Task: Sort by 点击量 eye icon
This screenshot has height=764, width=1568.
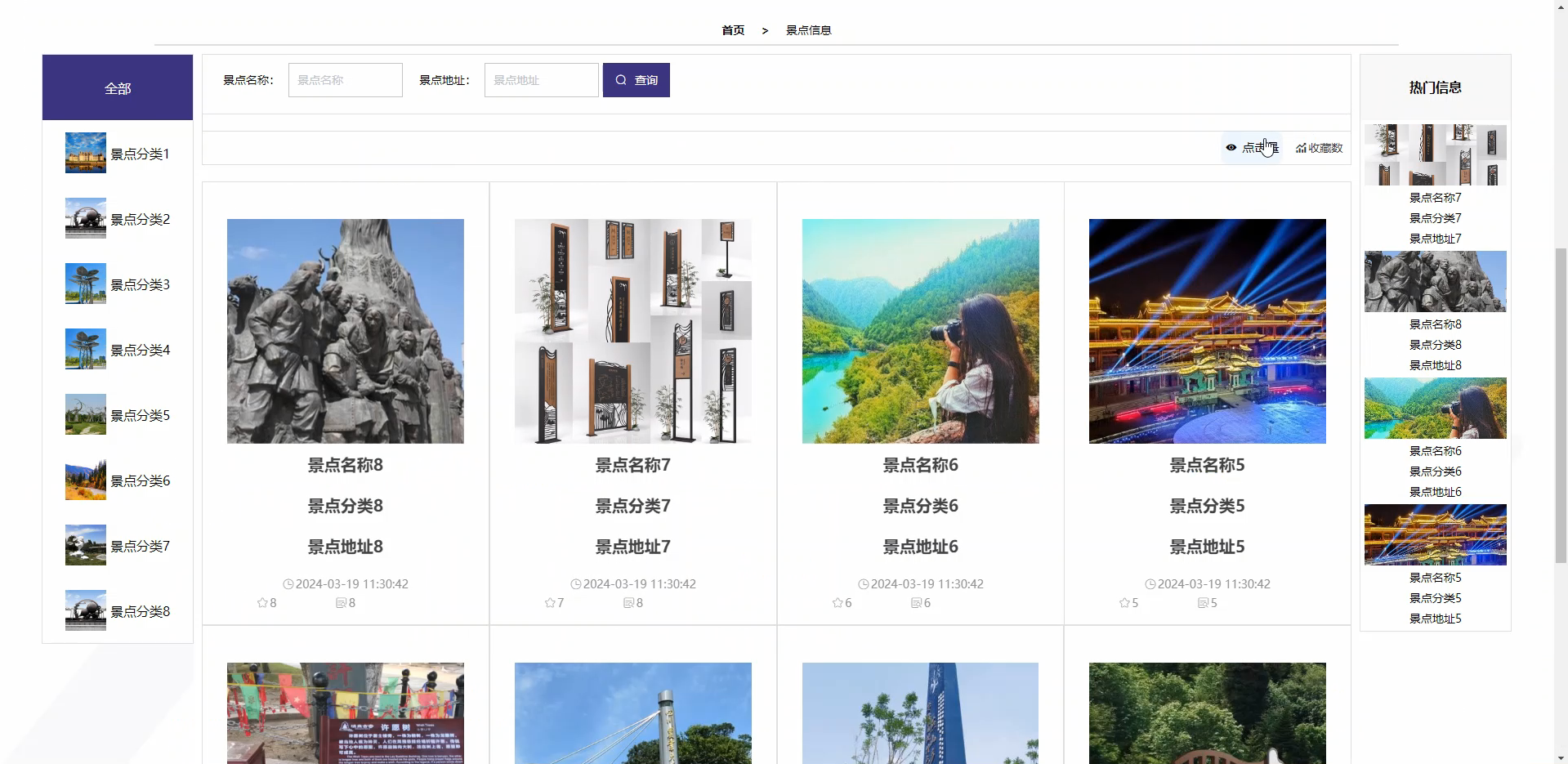Action: point(1231,148)
